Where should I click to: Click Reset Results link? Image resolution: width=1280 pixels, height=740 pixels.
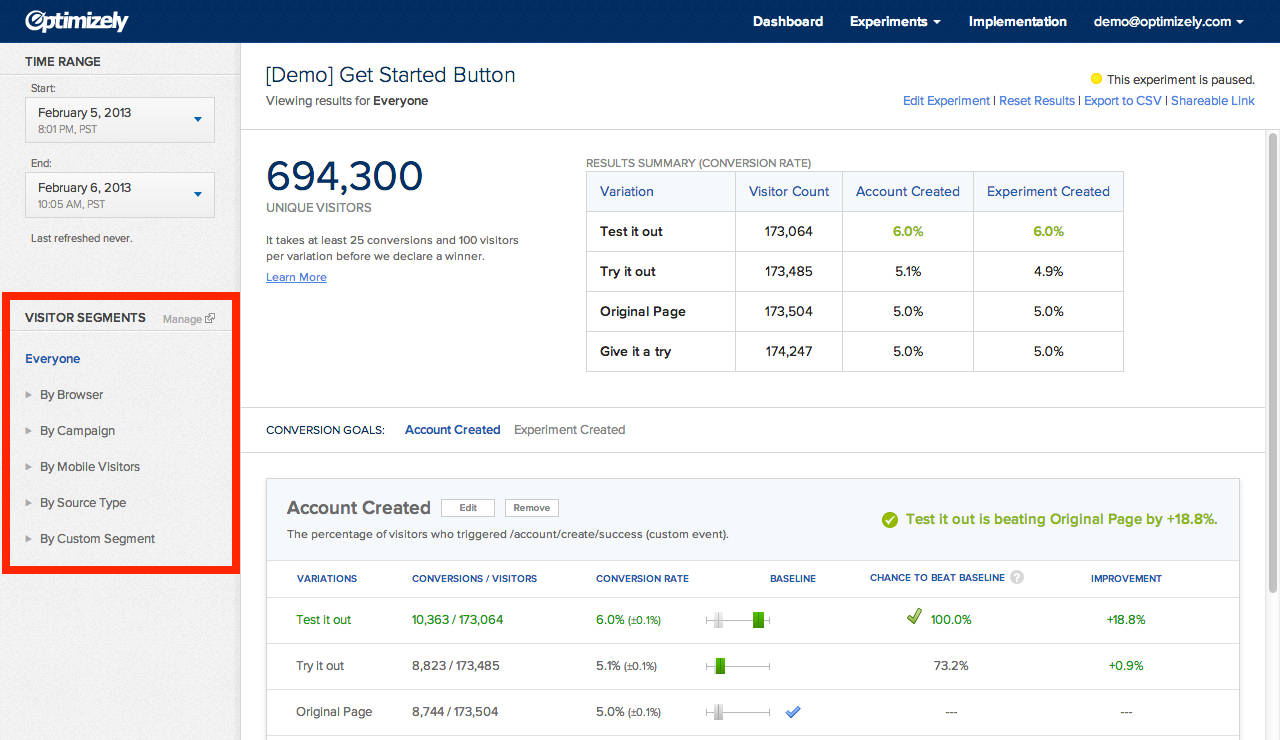tap(1036, 100)
